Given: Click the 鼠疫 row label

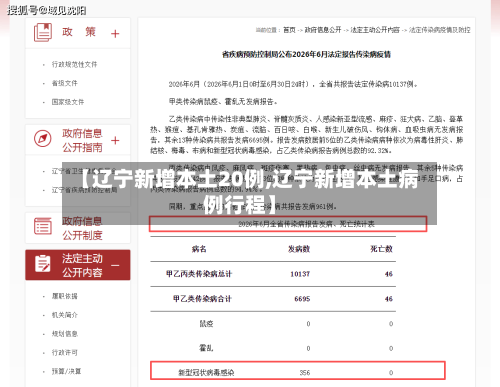Looking at the screenshot, I should tap(206, 324).
